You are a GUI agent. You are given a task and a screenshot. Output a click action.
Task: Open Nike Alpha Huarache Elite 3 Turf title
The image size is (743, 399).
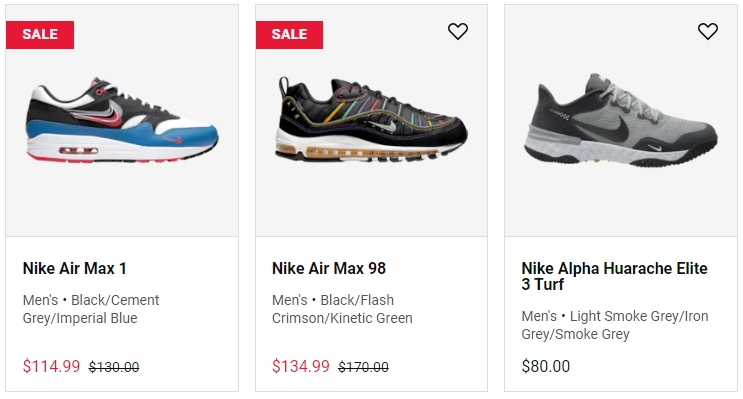(x=615, y=276)
